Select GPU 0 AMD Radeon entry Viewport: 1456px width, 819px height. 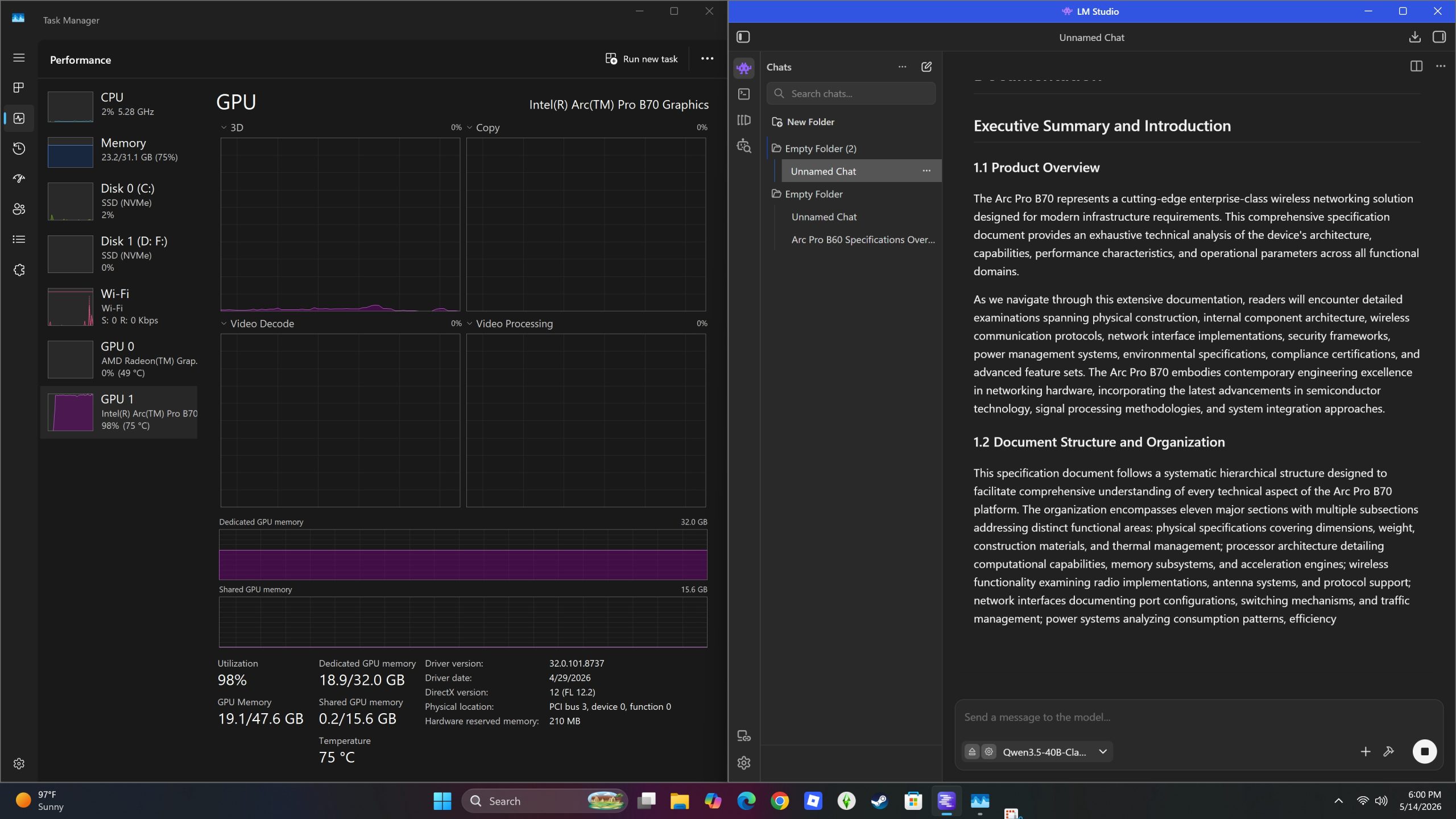[119, 359]
